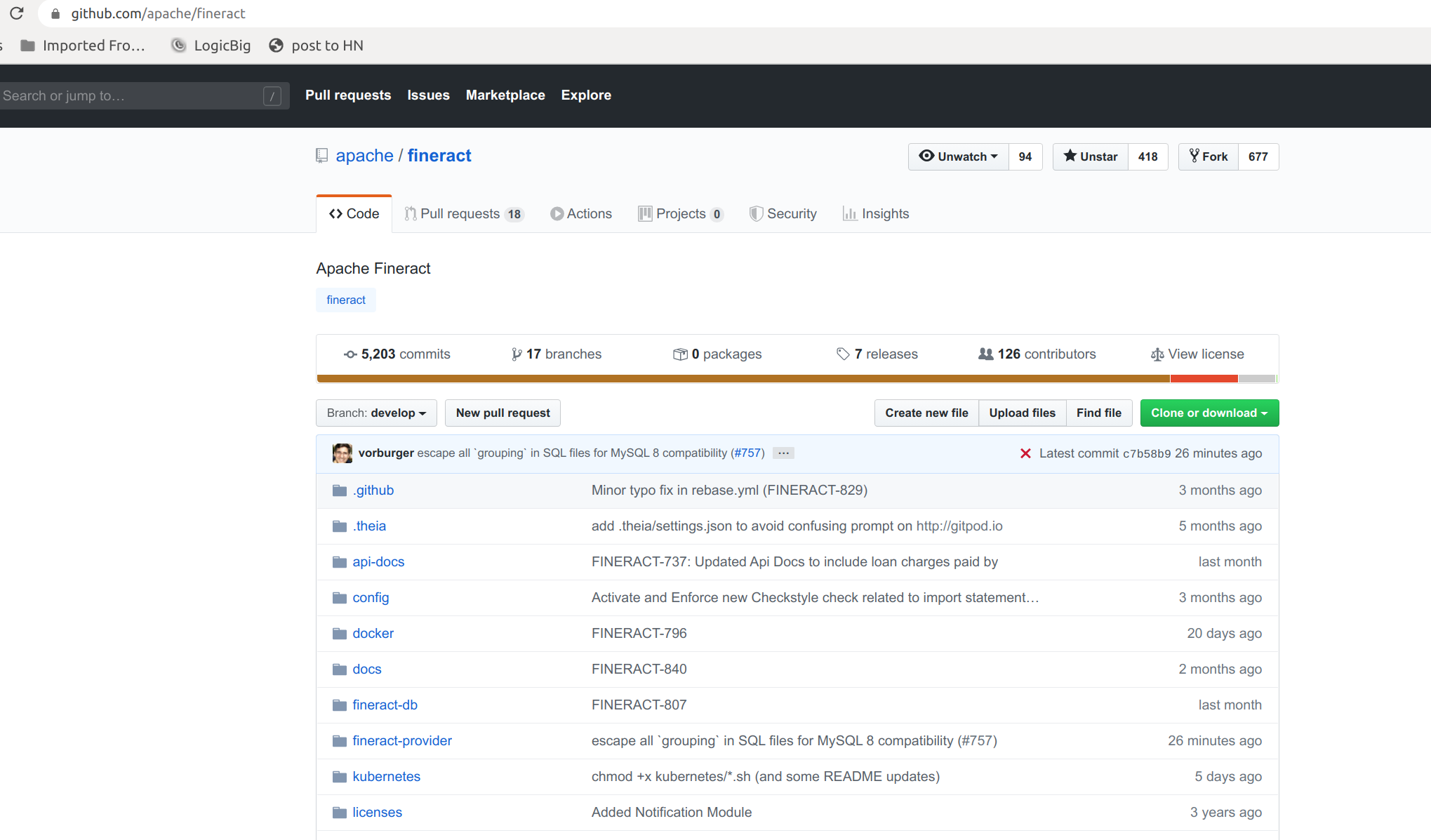The width and height of the screenshot is (1431, 840).
Task: Click the folder icon for api-docs
Action: tap(340, 562)
